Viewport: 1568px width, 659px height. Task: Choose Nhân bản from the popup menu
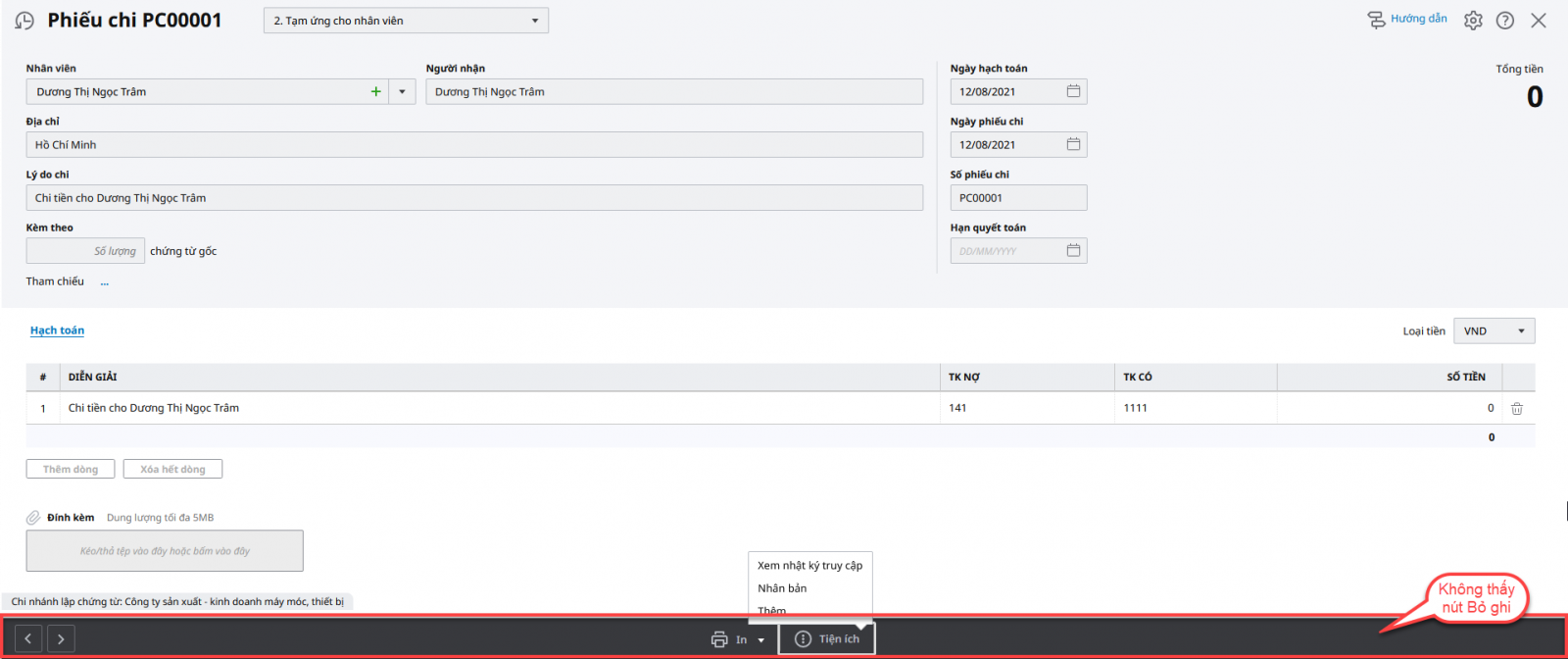click(782, 588)
